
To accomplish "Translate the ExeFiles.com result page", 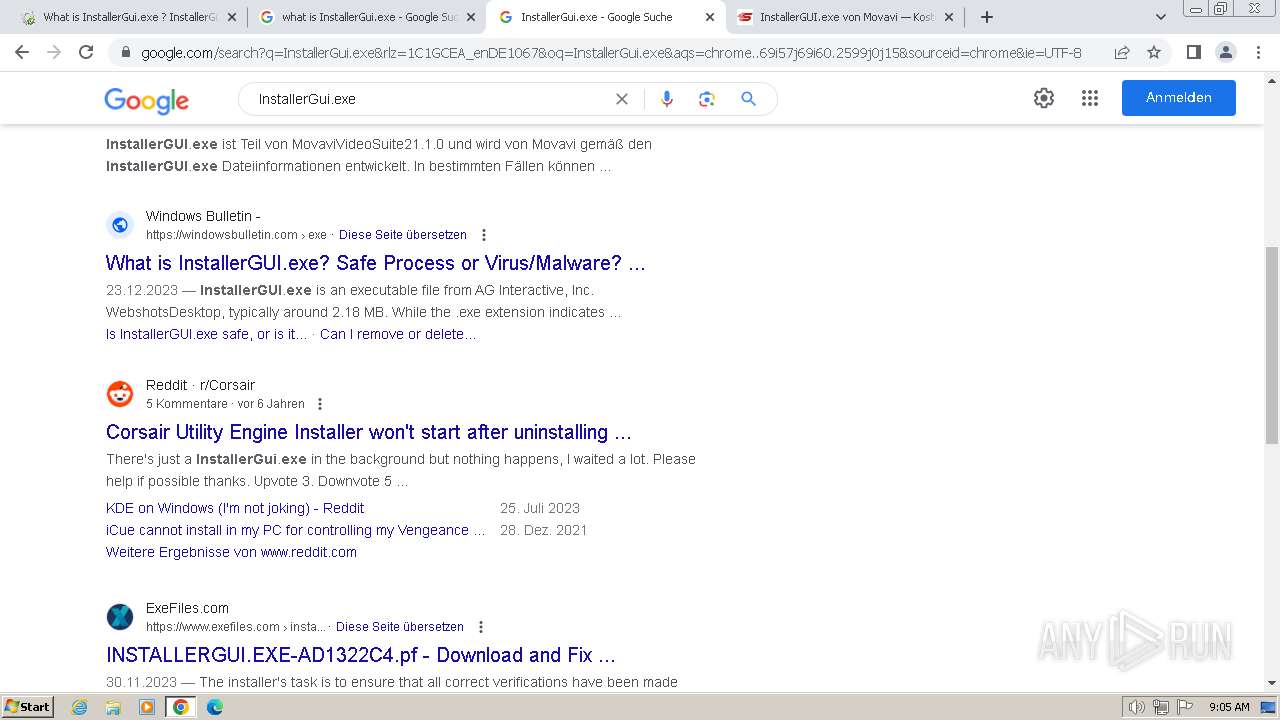I will click(x=400, y=627).
